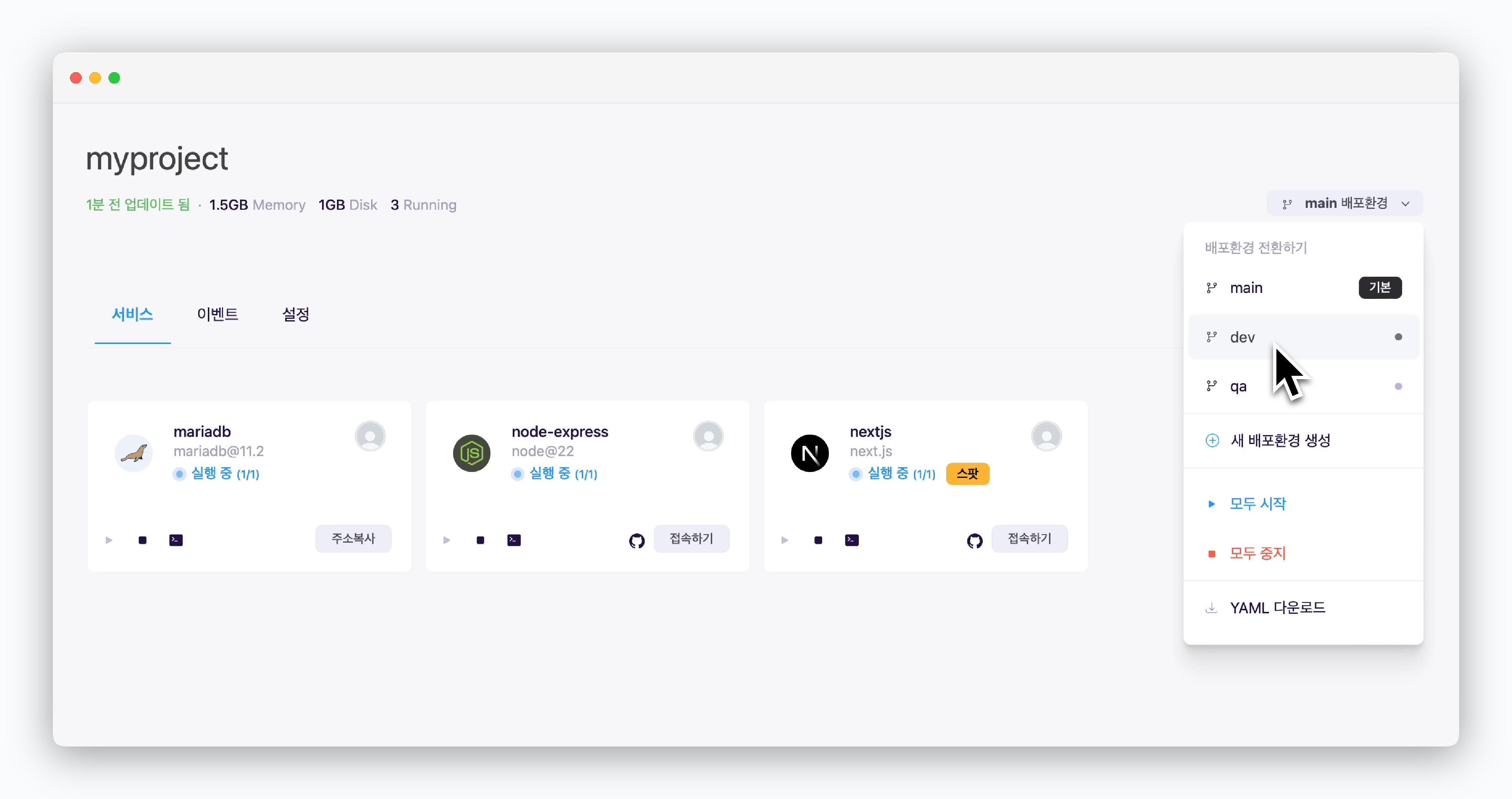Click mariadb user avatar icon
Image resolution: width=1512 pixels, height=799 pixels.
(x=370, y=436)
